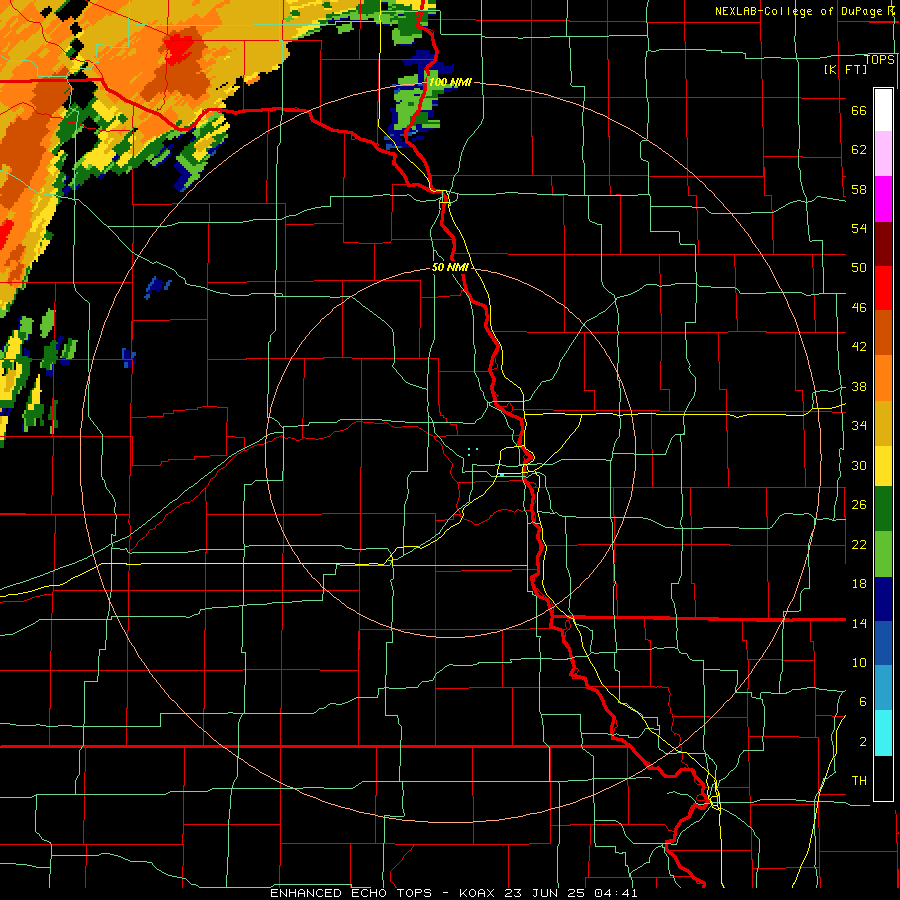The image size is (900, 900).
Task: Click the TH threshold label
Action: pyautogui.click(x=859, y=781)
